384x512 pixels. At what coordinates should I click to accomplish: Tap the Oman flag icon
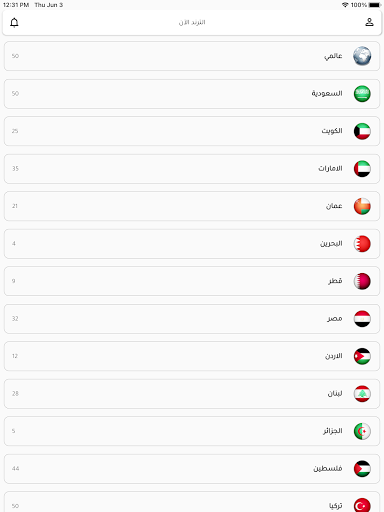[x=362, y=206]
